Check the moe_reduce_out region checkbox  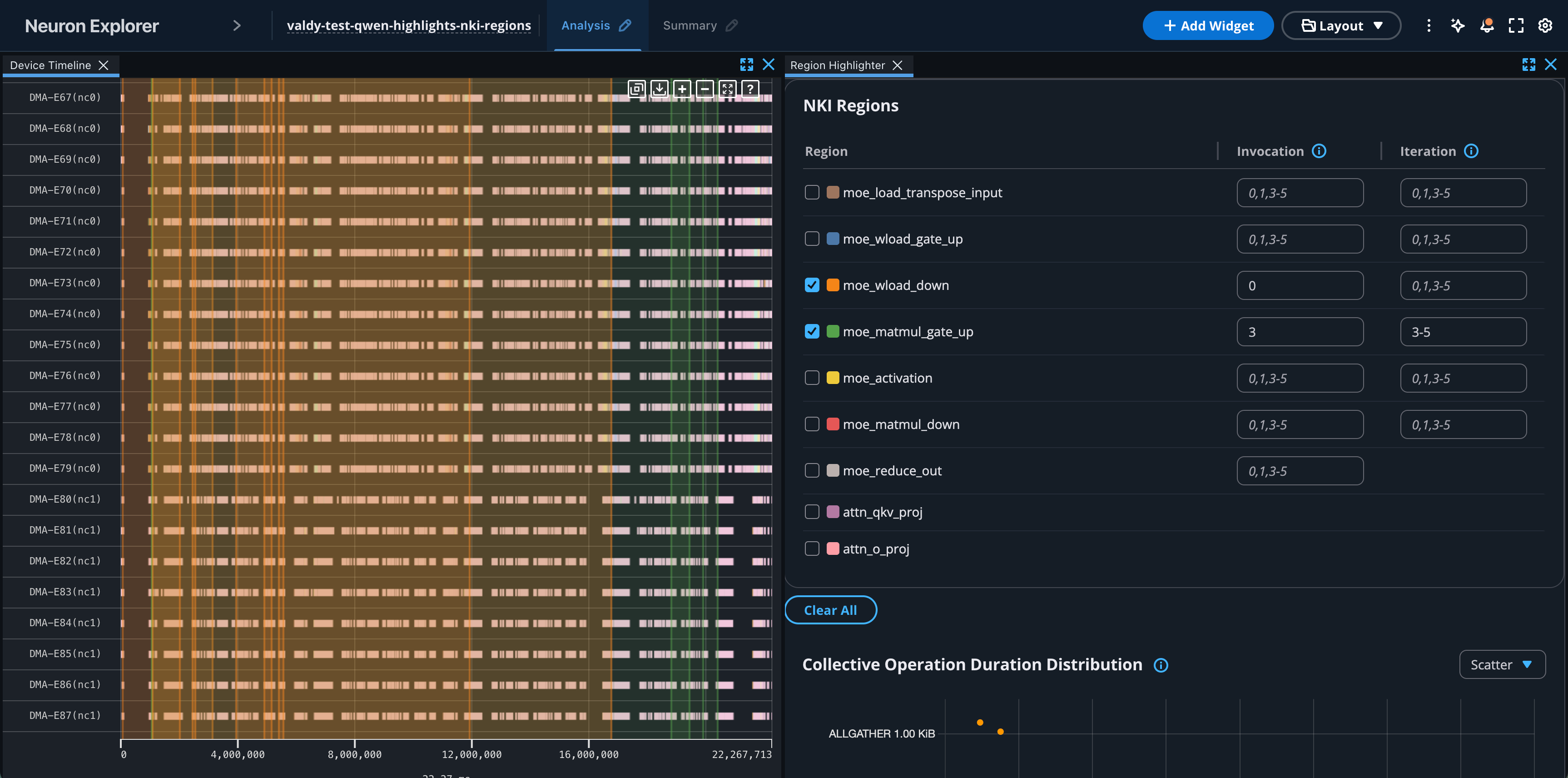(x=812, y=470)
